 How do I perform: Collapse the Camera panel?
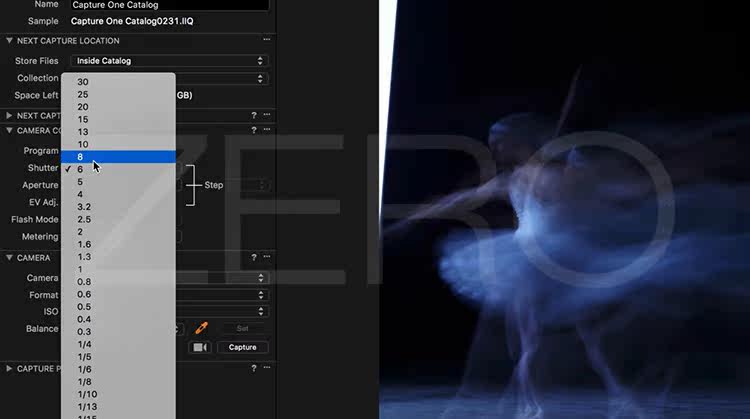pyautogui.click(x=9, y=257)
